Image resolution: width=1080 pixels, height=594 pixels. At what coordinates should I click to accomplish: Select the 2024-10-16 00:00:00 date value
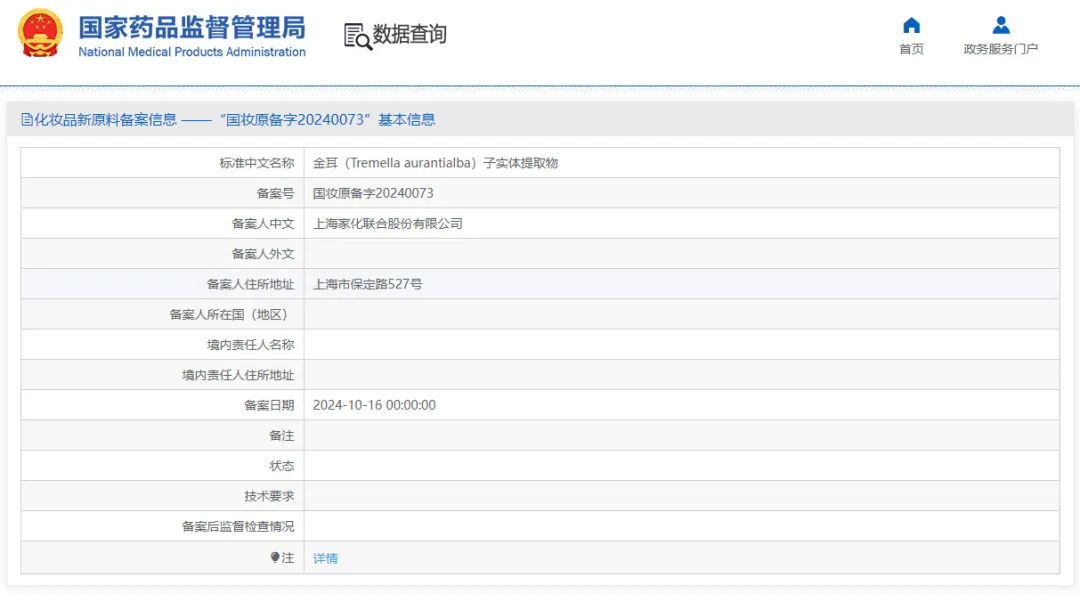(x=374, y=405)
